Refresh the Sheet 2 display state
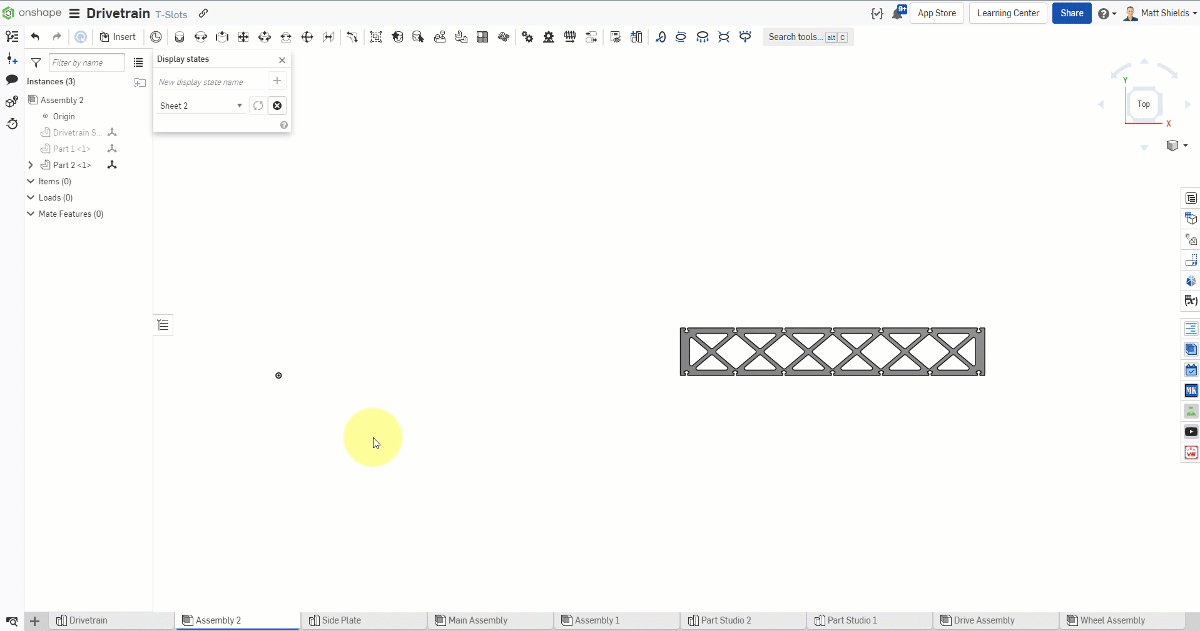 258,105
